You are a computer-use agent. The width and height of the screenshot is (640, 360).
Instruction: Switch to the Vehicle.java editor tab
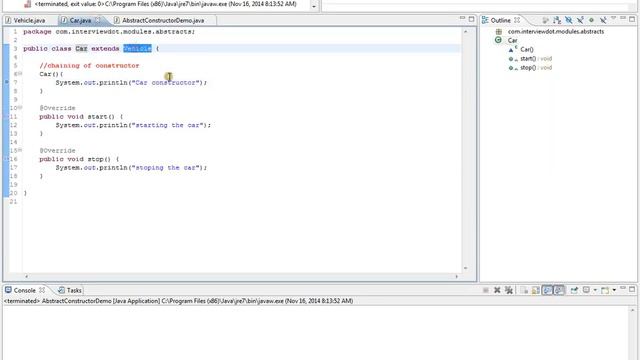coord(29,20)
